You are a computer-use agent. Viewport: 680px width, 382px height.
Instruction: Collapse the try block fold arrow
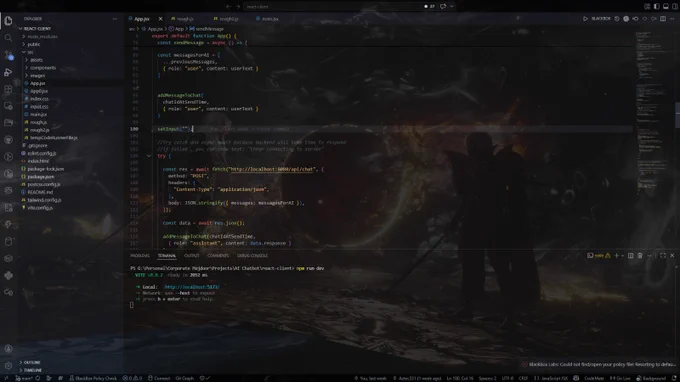tap(149, 156)
